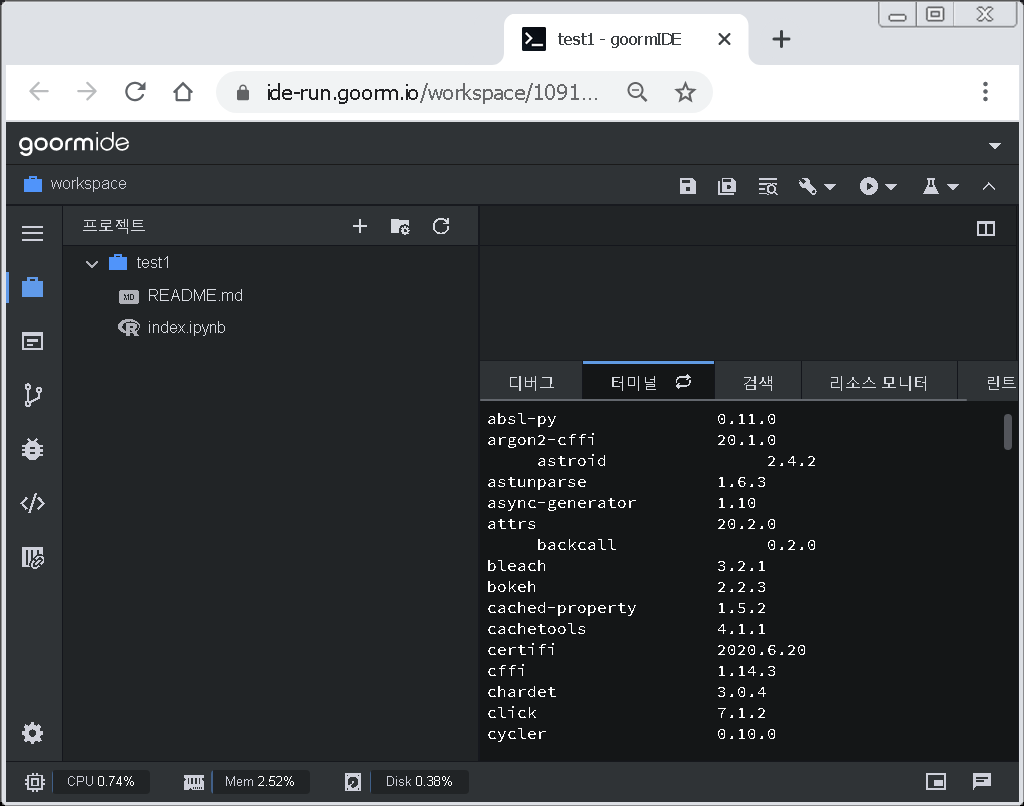Open the zoom magnifier in address bar
Viewport: 1024px width, 806px height.
pyautogui.click(x=637, y=92)
